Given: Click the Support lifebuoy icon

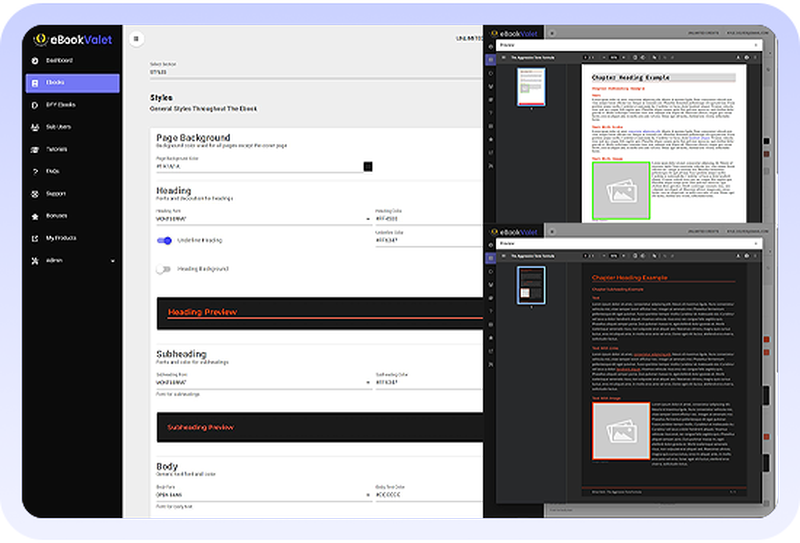Looking at the screenshot, I should tap(35, 193).
